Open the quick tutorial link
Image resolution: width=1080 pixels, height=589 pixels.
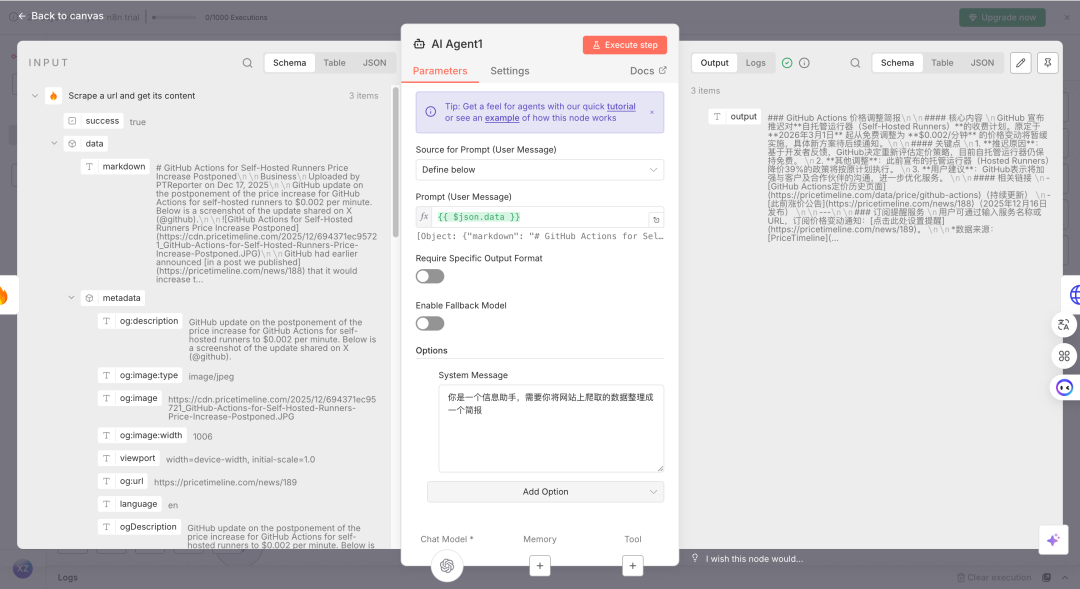(x=621, y=106)
